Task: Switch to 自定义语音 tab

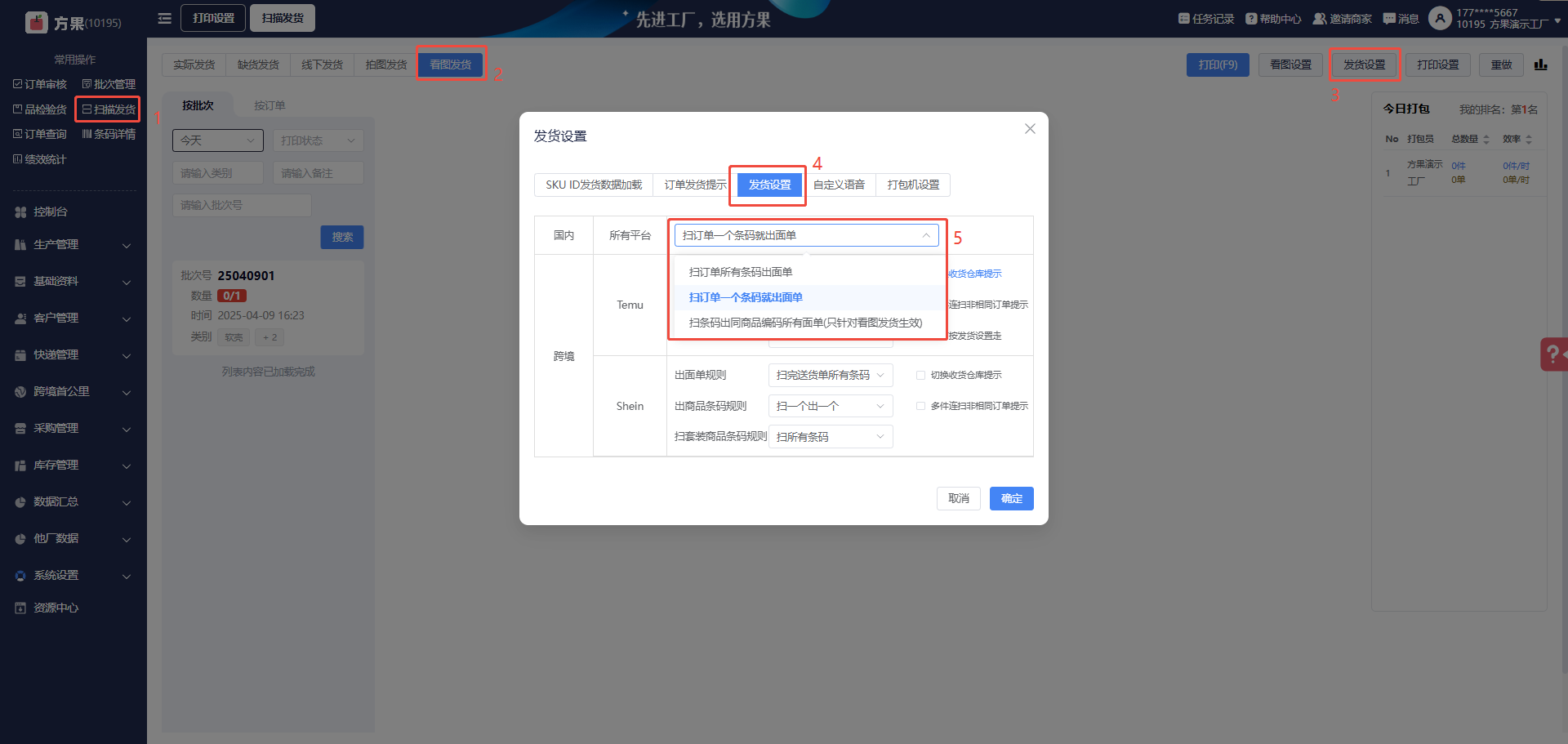Action: click(x=839, y=185)
